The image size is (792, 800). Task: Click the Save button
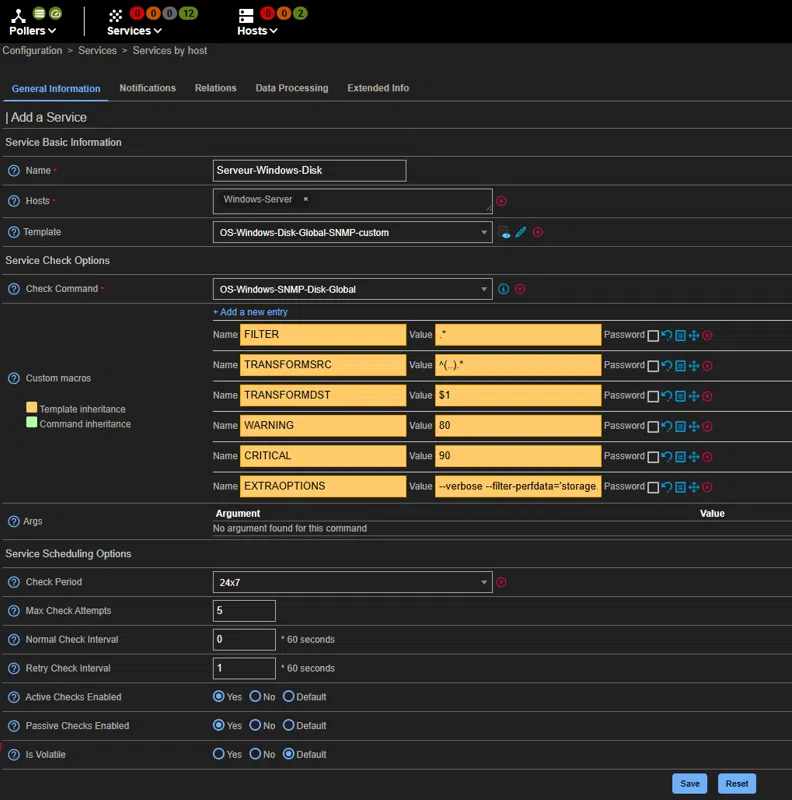689,784
